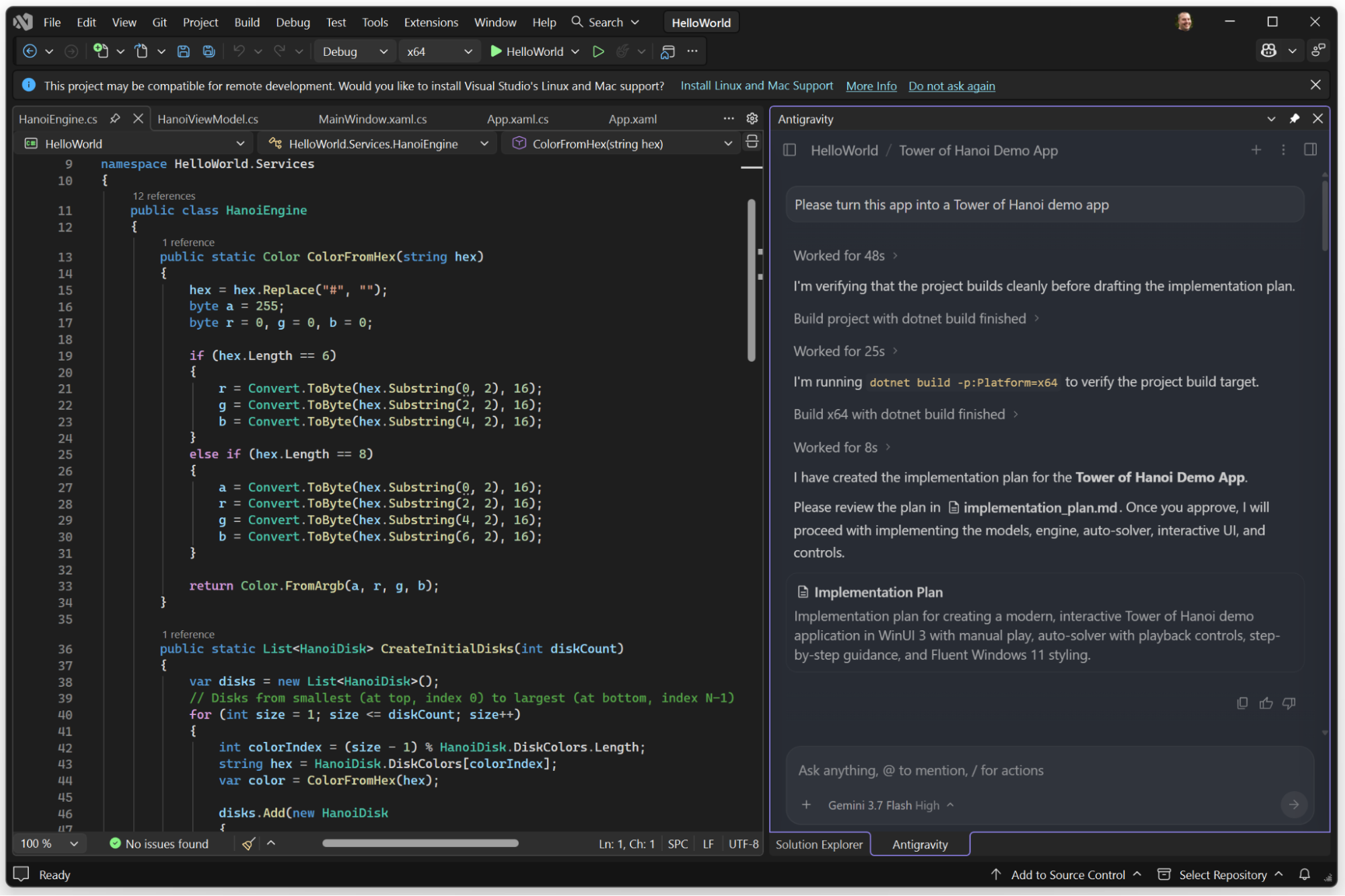Open the Build menu
This screenshot has width=1345, height=896.
[x=247, y=22]
